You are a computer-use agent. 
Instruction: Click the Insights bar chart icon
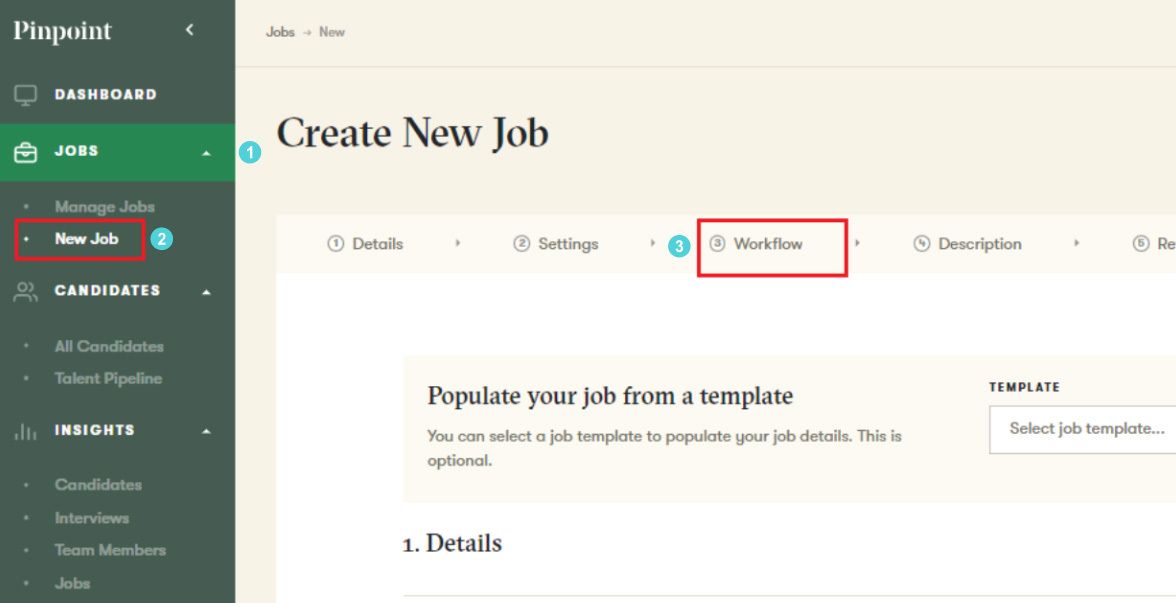coord(25,431)
